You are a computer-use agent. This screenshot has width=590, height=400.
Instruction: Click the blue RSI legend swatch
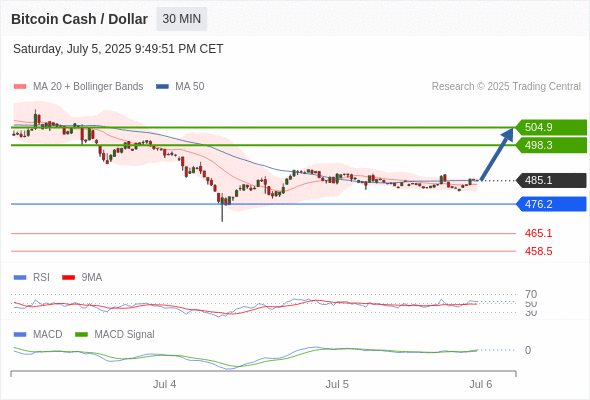tap(20, 278)
